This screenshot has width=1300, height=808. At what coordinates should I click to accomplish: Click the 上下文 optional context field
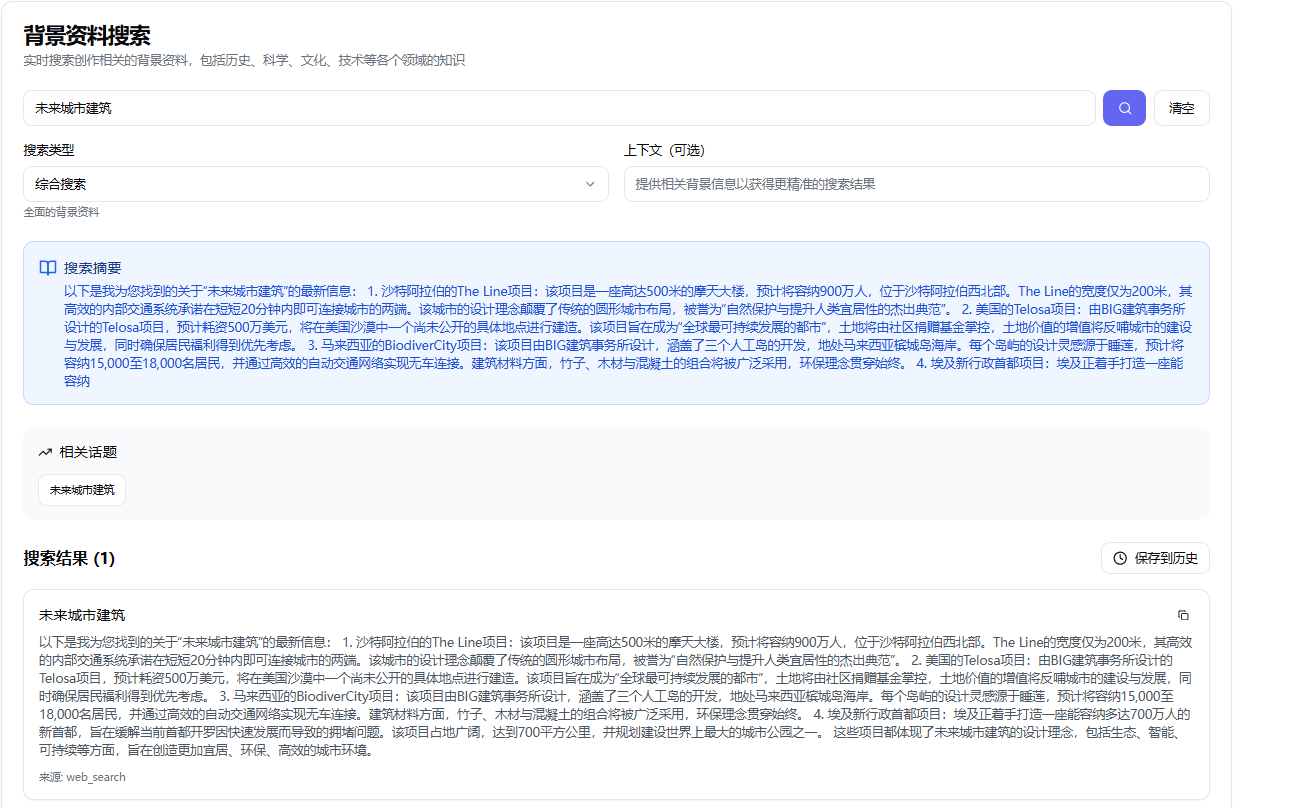(x=917, y=184)
